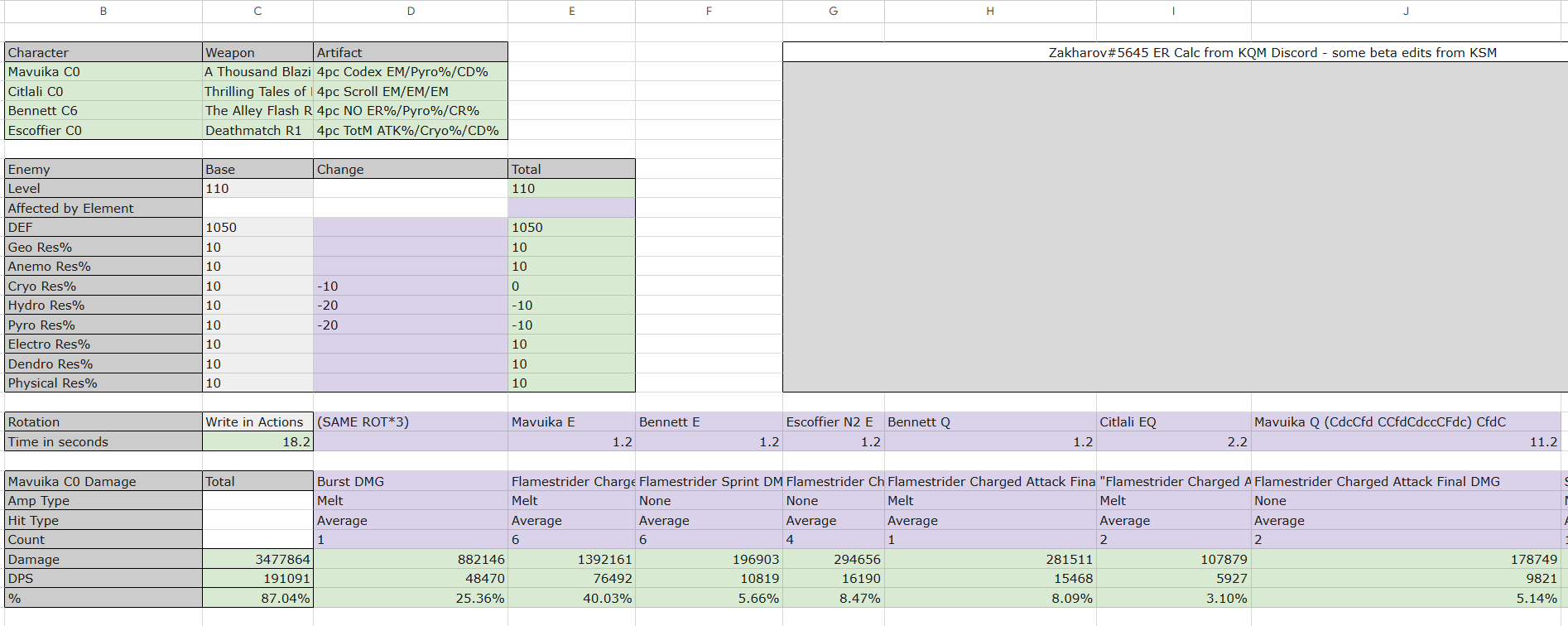Select the DEF base value 1050
This screenshot has width=1568, height=626.
click(x=257, y=228)
